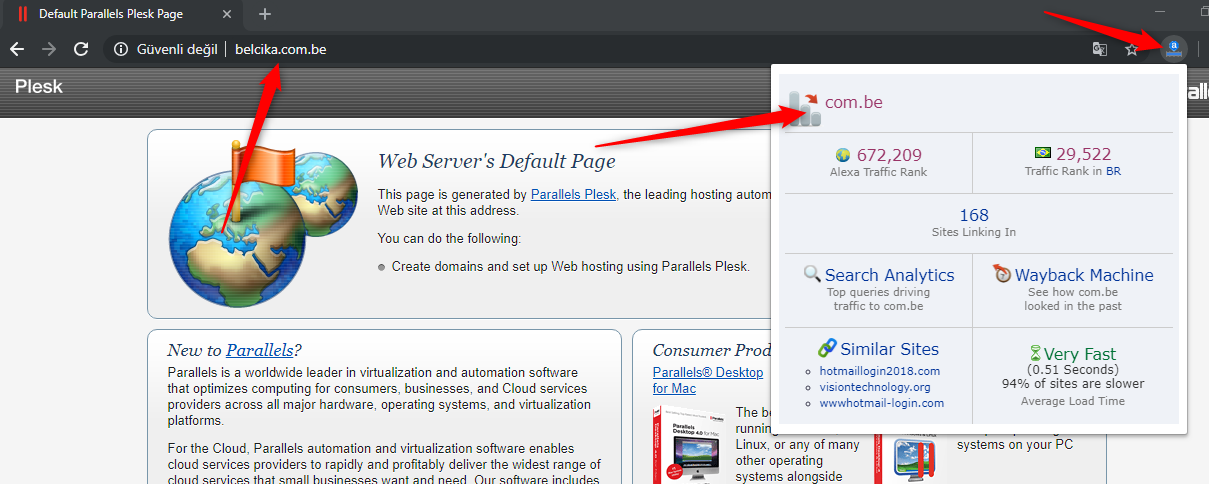Image resolution: width=1209 pixels, height=484 pixels.
Task: Click 'Top queries driving traffic' description
Action: click(878, 299)
